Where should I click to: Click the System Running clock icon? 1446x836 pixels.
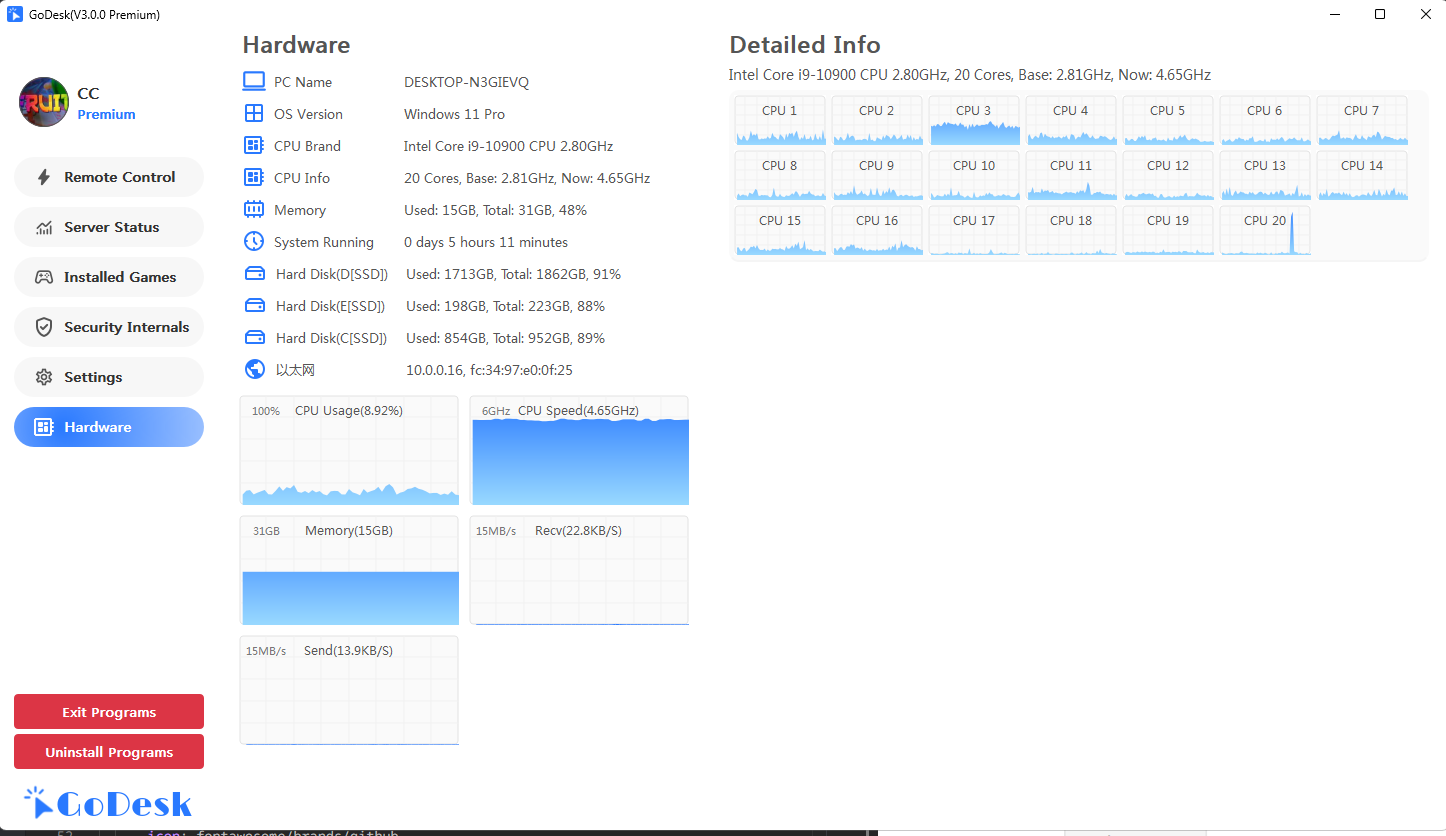click(x=254, y=242)
